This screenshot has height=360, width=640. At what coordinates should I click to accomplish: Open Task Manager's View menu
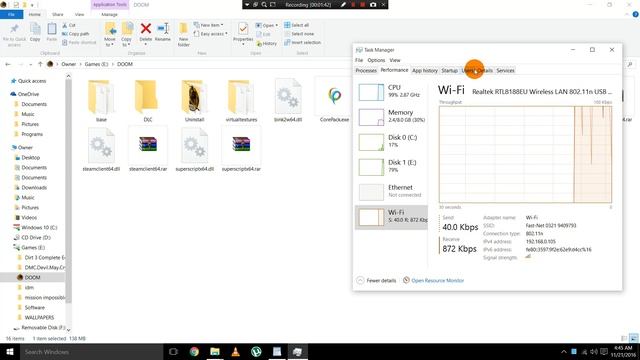pyautogui.click(x=395, y=60)
